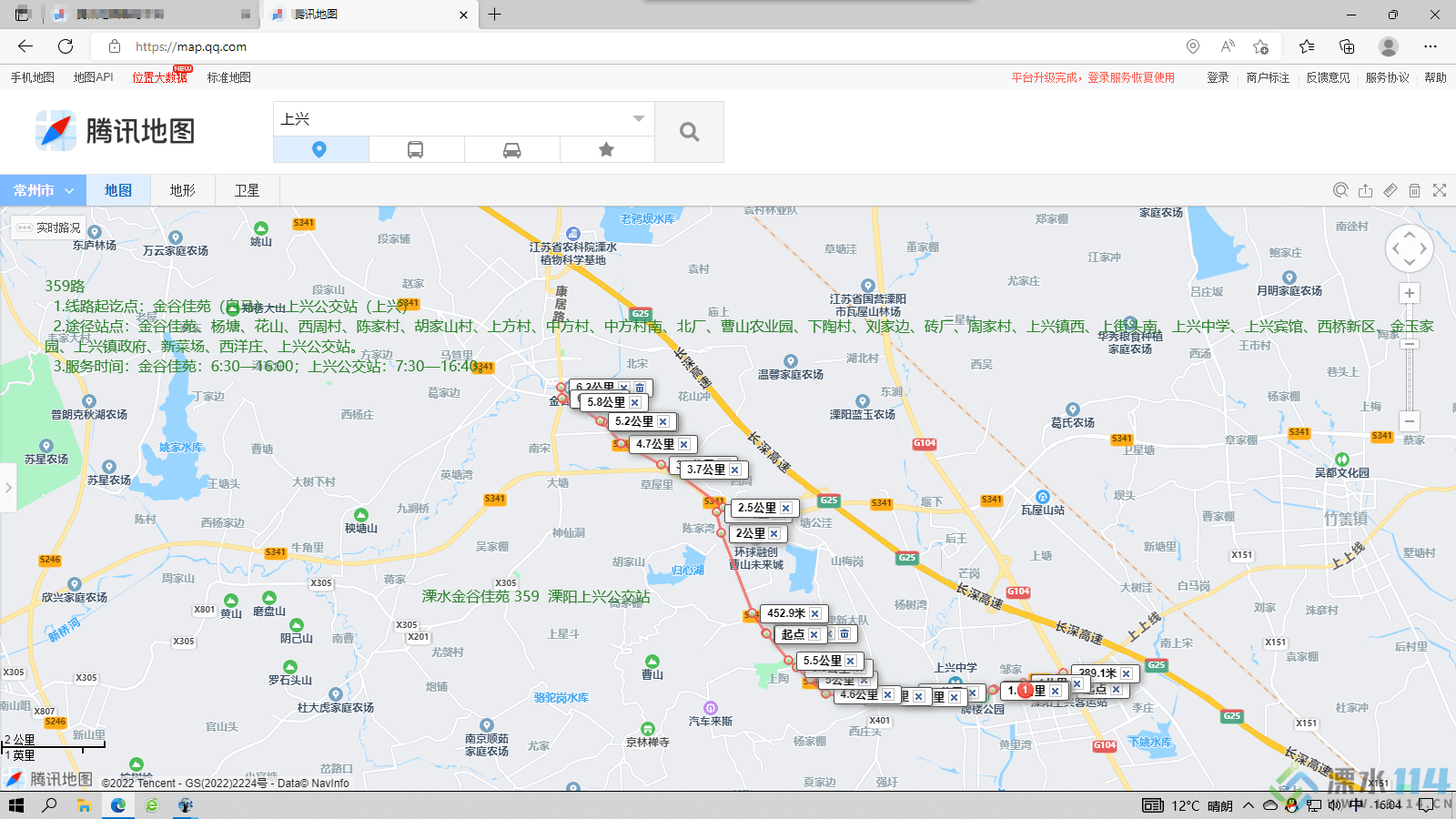The image size is (1456, 819).
Task: Switch to the 卫星 satellite view tab
Action: [x=247, y=190]
